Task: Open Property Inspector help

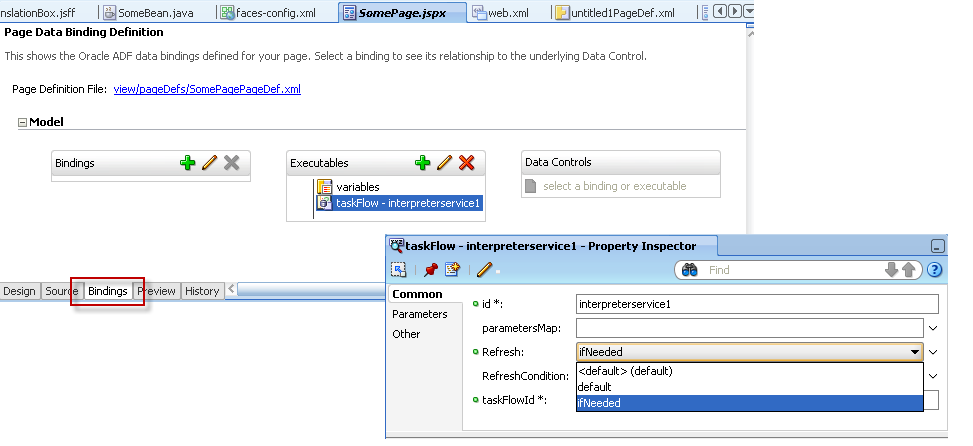Action: [x=935, y=270]
